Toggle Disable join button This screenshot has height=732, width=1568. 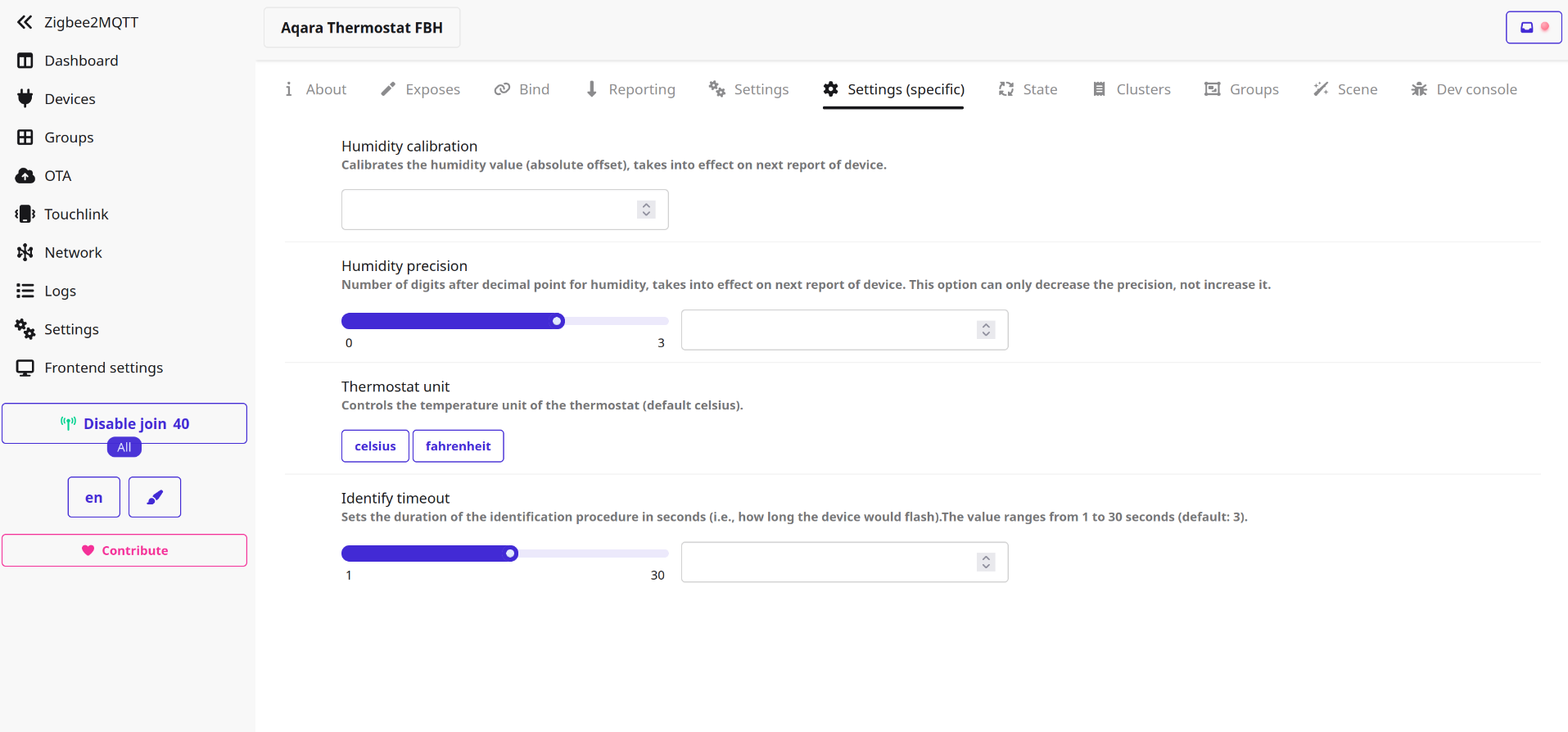(124, 423)
